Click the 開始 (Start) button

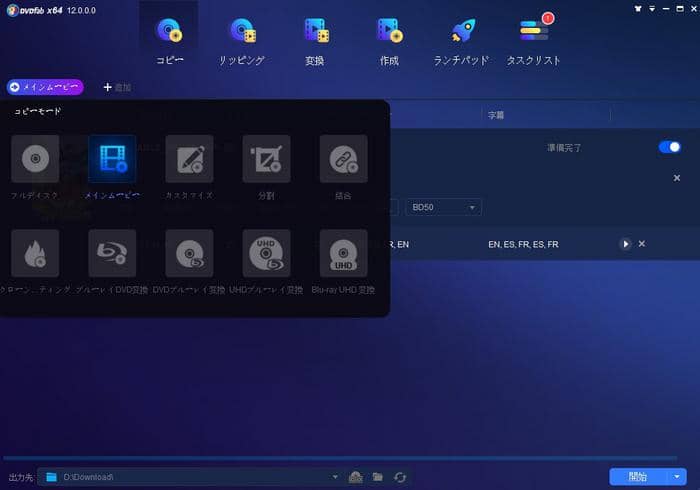pos(638,477)
